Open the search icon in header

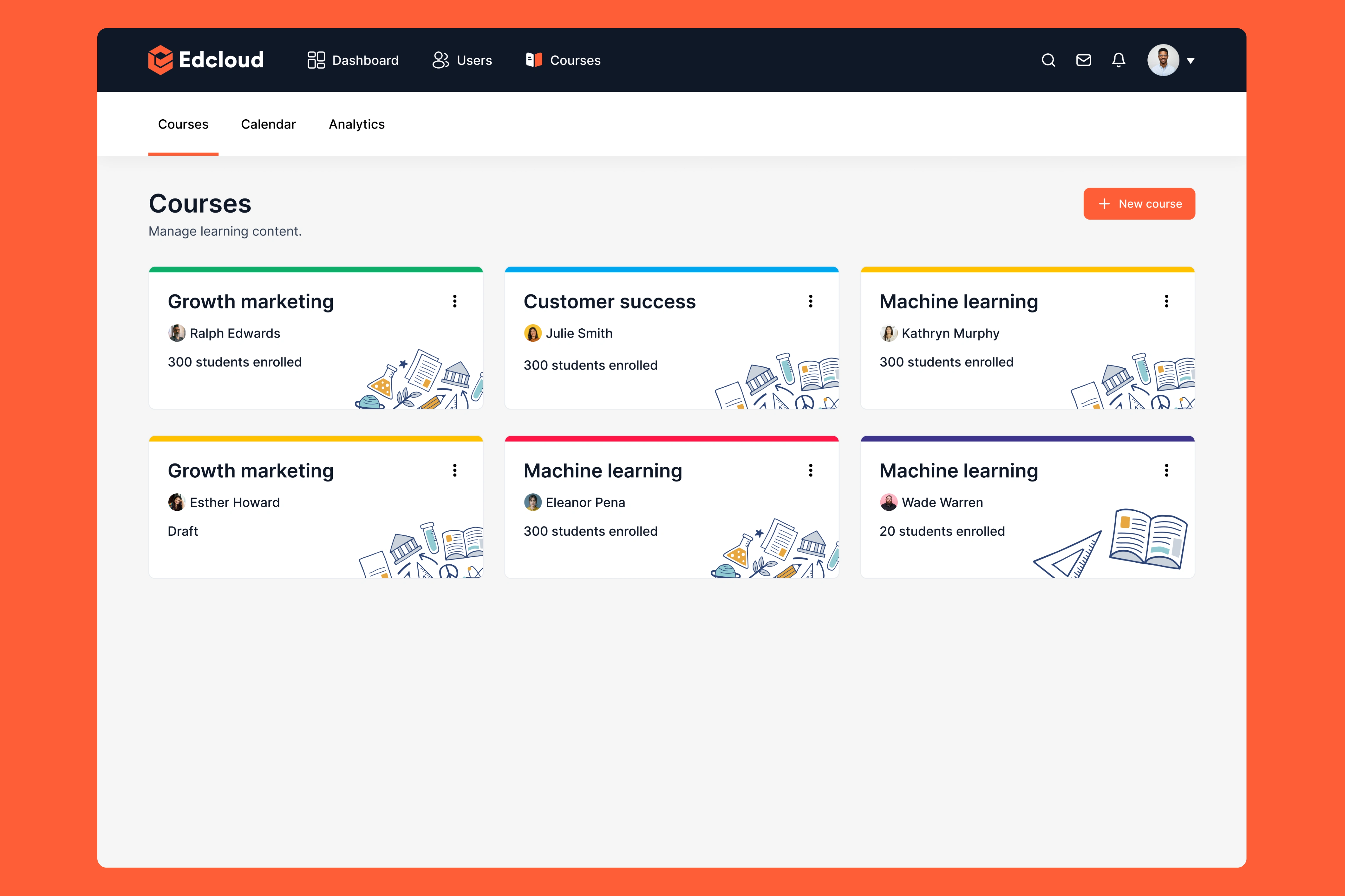(x=1048, y=60)
